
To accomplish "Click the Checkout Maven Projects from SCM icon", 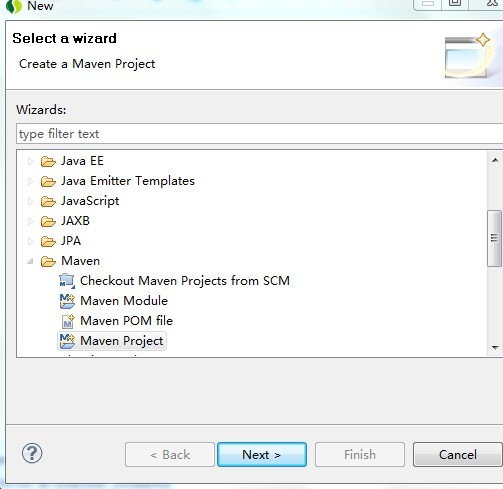I will 67,281.
